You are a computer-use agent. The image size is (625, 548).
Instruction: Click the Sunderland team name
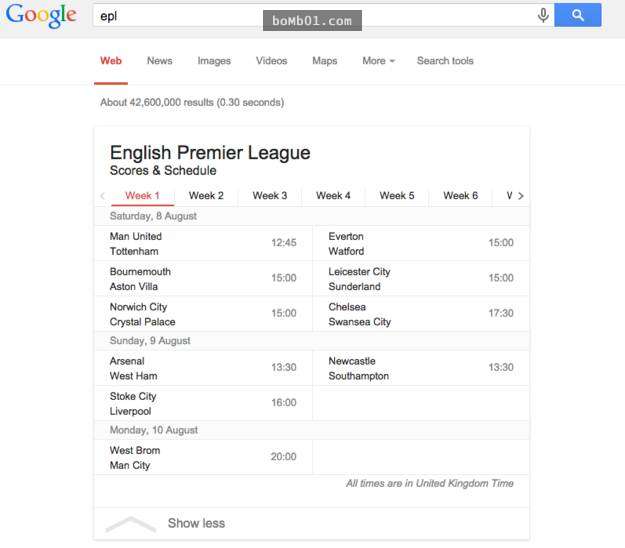point(354,287)
